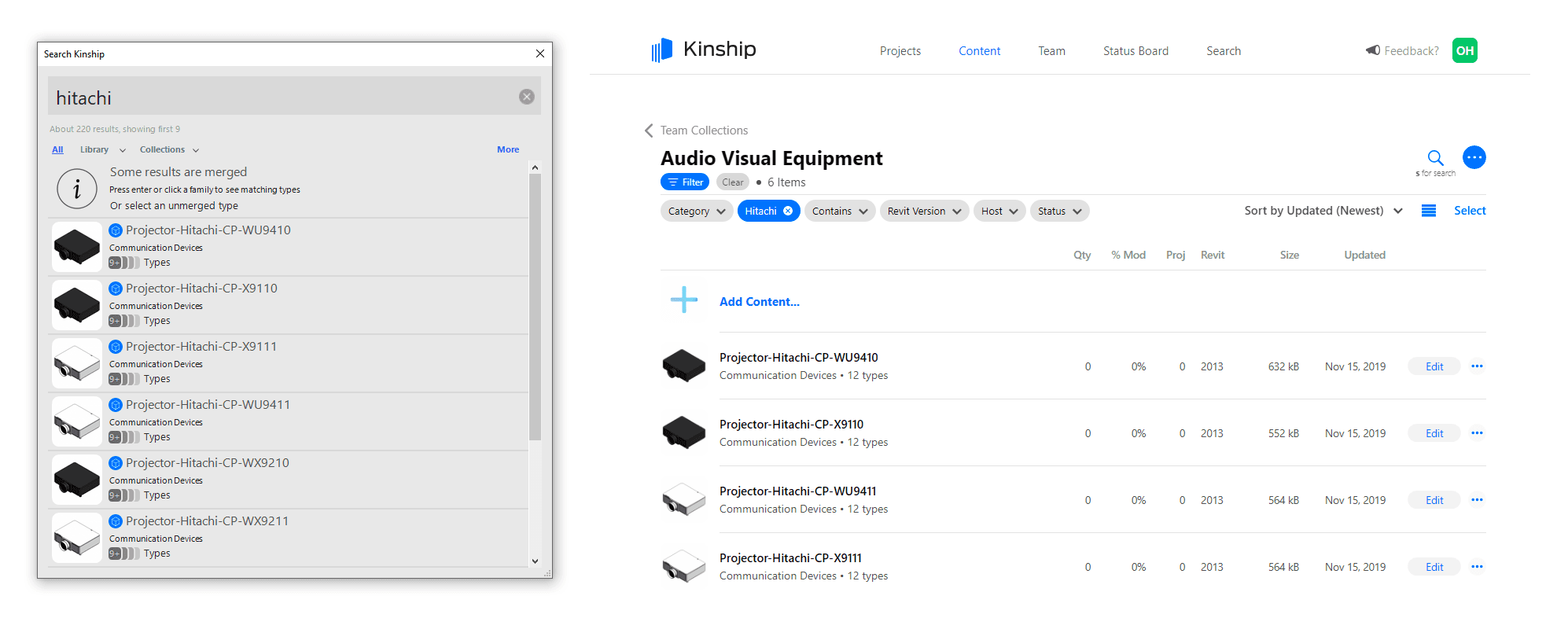The width and height of the screenshot is (1568, 618).
Task: Click the Hitachi filter chip label
Action: (760, 211)
